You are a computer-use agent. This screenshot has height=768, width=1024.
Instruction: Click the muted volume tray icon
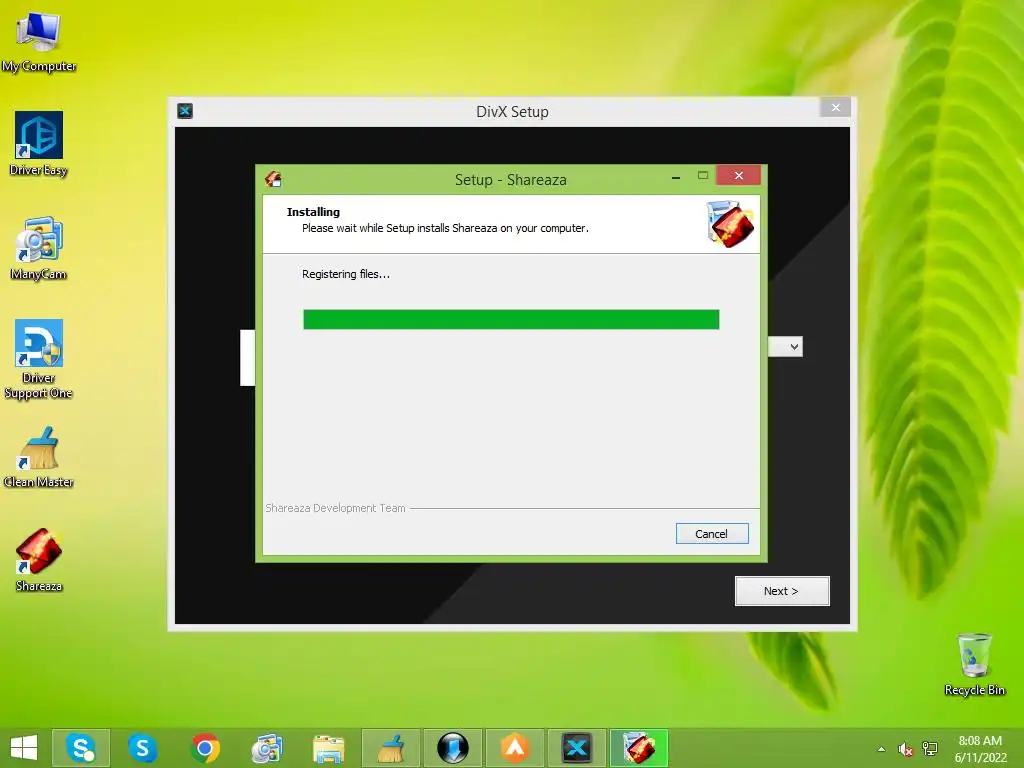coord(905,749)
